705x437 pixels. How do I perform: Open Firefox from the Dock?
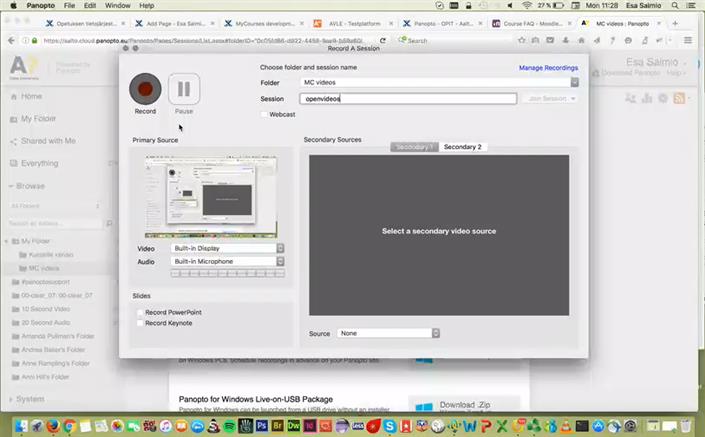[x=53, y=425]
